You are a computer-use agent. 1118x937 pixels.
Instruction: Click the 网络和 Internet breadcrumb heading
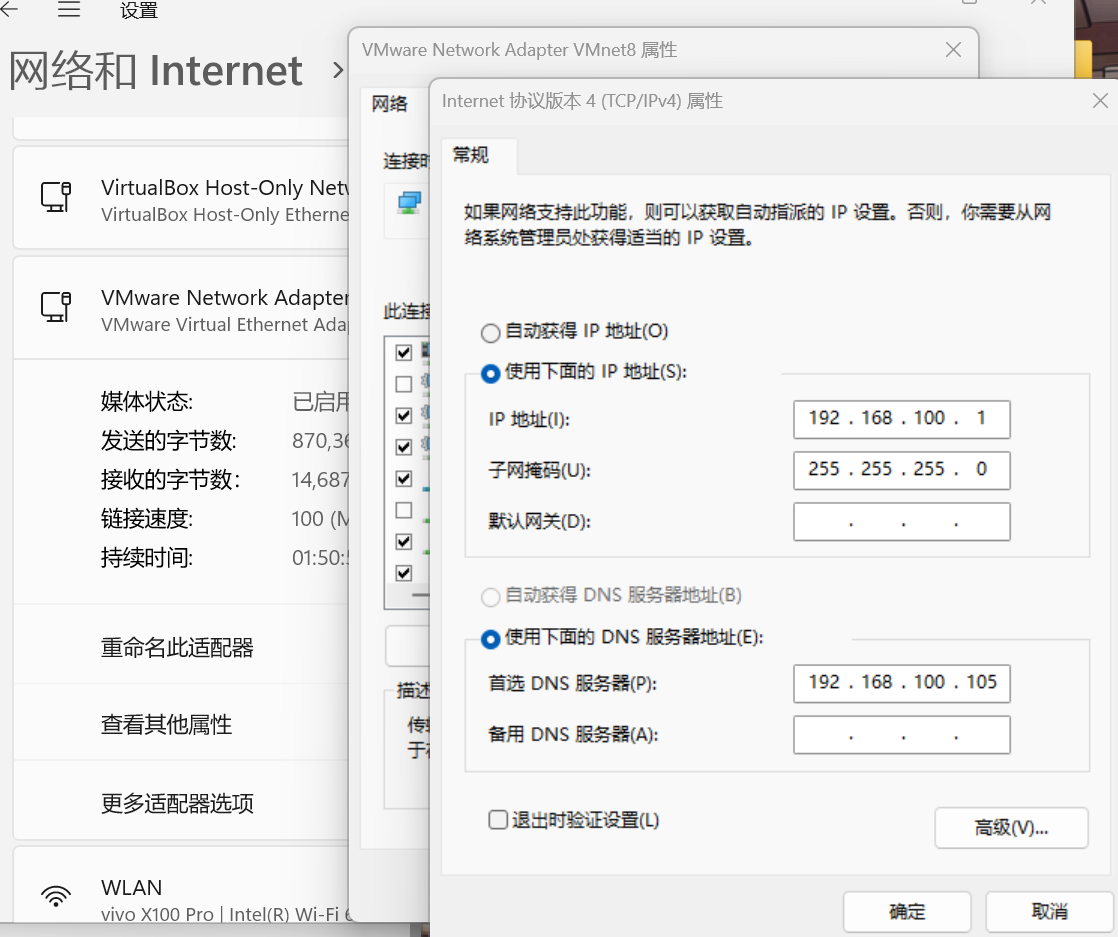coord(156,71)
